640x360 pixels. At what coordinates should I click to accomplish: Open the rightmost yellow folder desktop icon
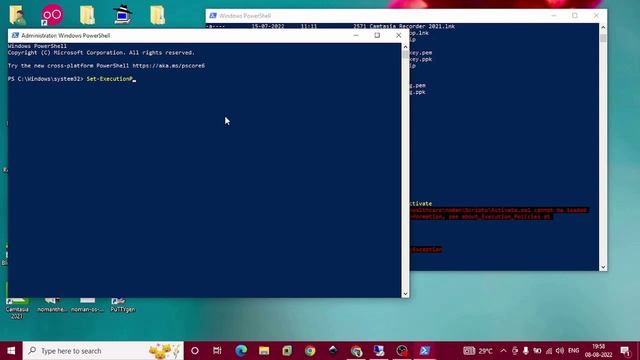point(157,15)
